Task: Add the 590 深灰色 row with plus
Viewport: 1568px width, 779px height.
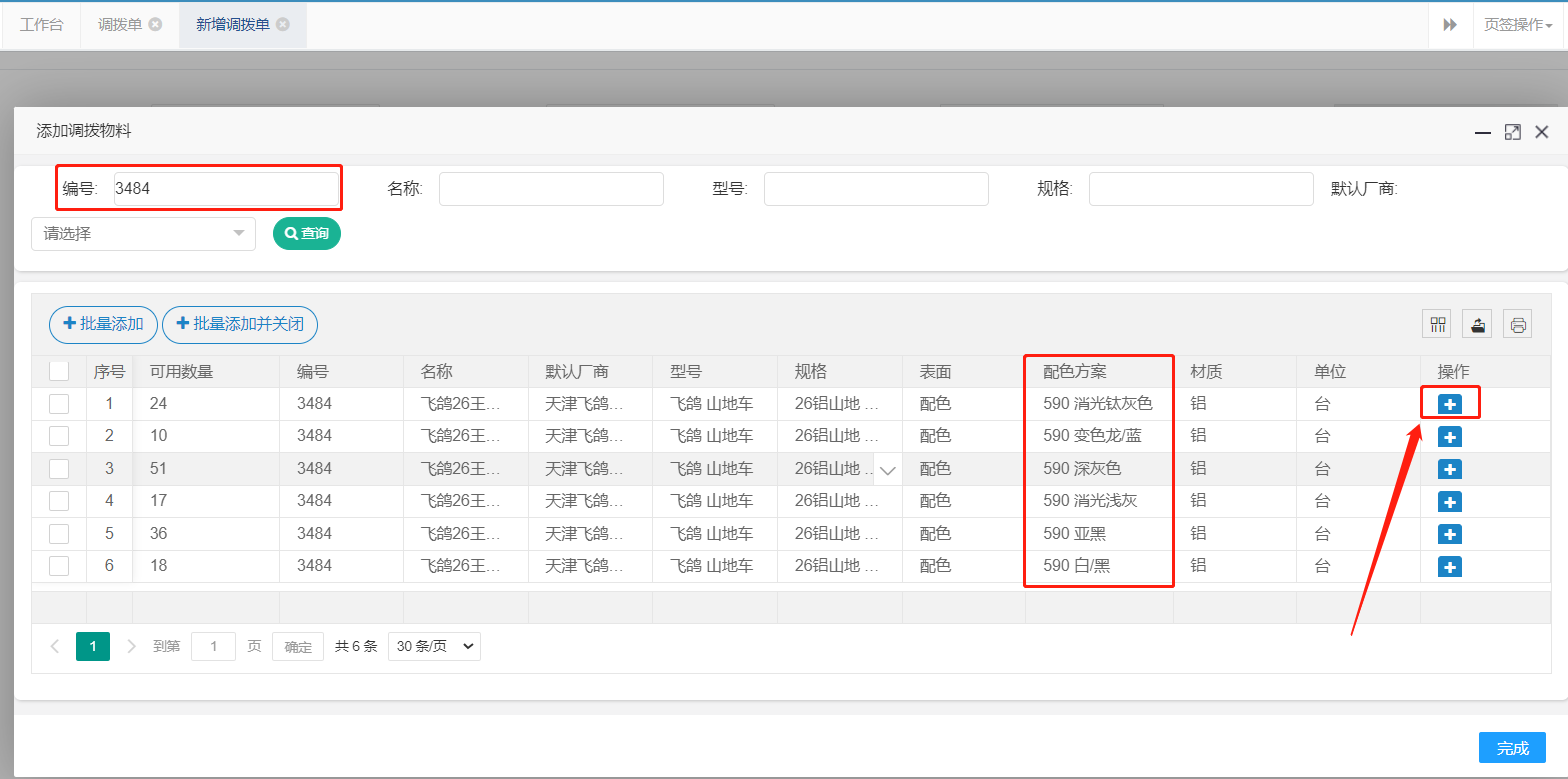Action: (x=1449, y=469)
